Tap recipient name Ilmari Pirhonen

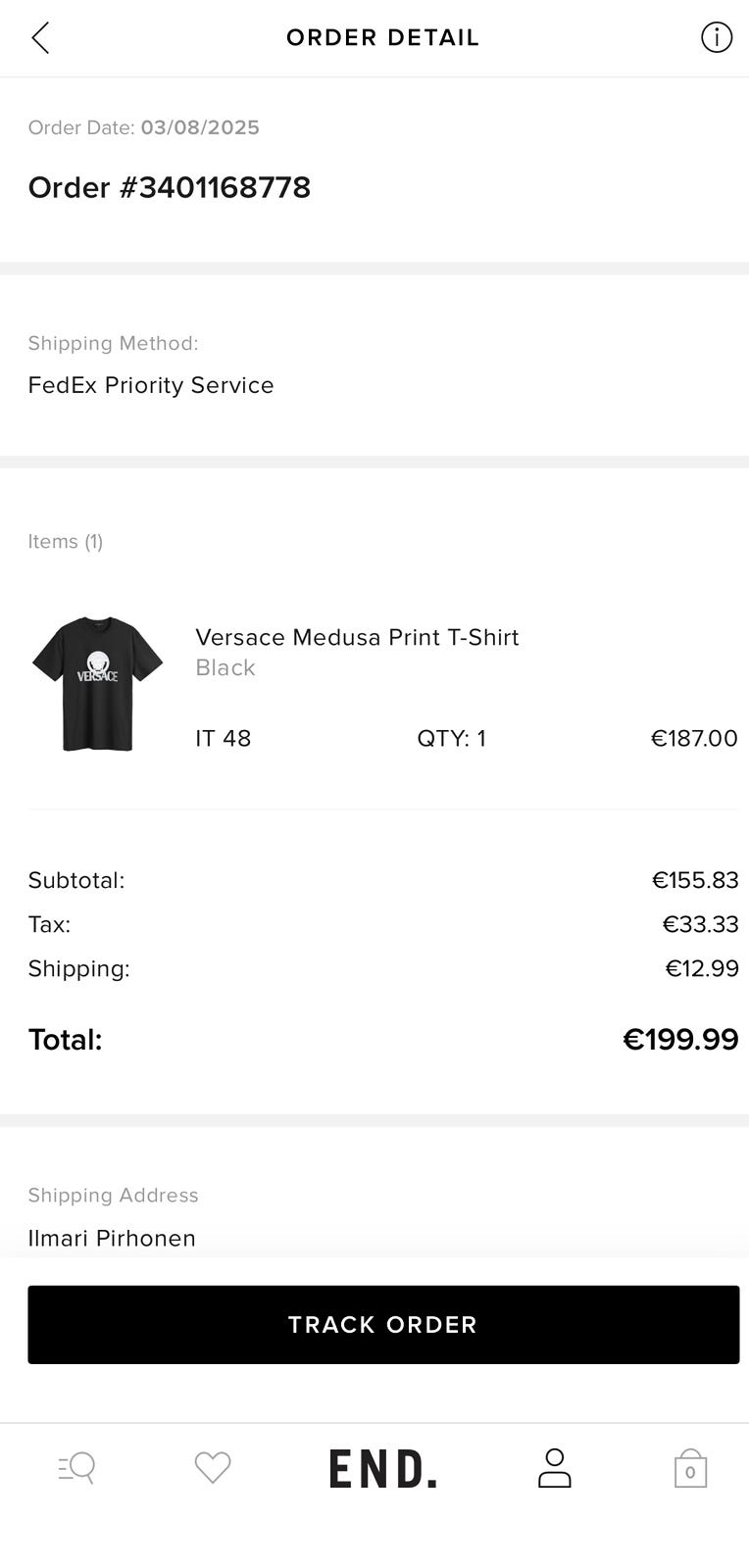pos(112,1238)
